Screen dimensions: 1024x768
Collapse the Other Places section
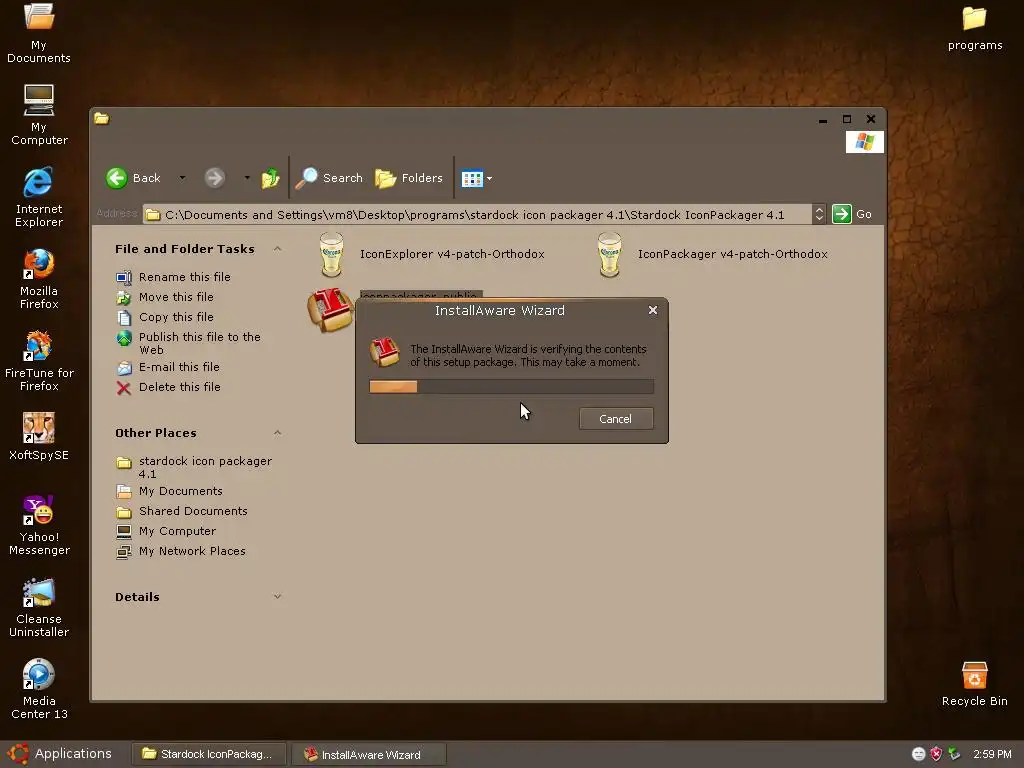point(278,433)
